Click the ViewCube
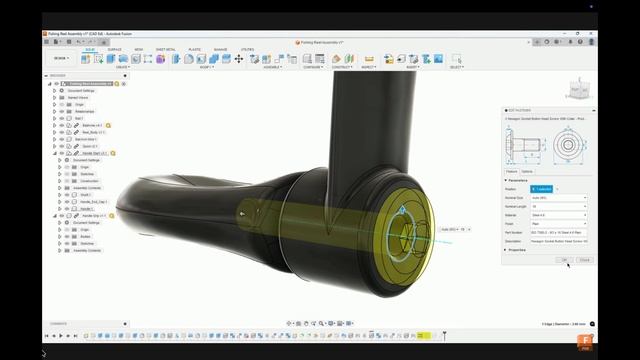This screenshot has height=360, width=640. point(579,89)
